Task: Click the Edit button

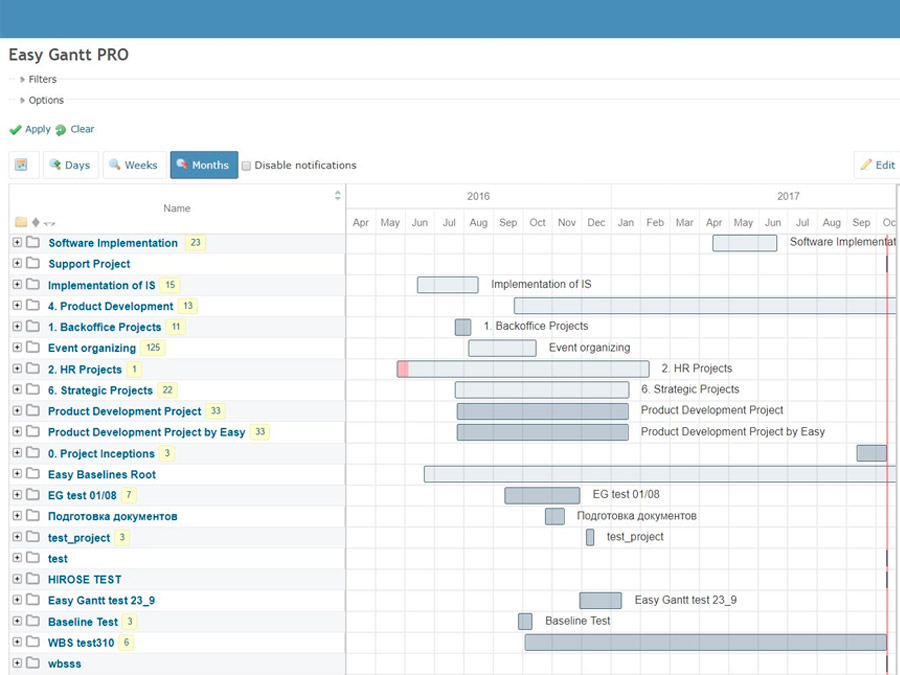Action: (877, 165)
